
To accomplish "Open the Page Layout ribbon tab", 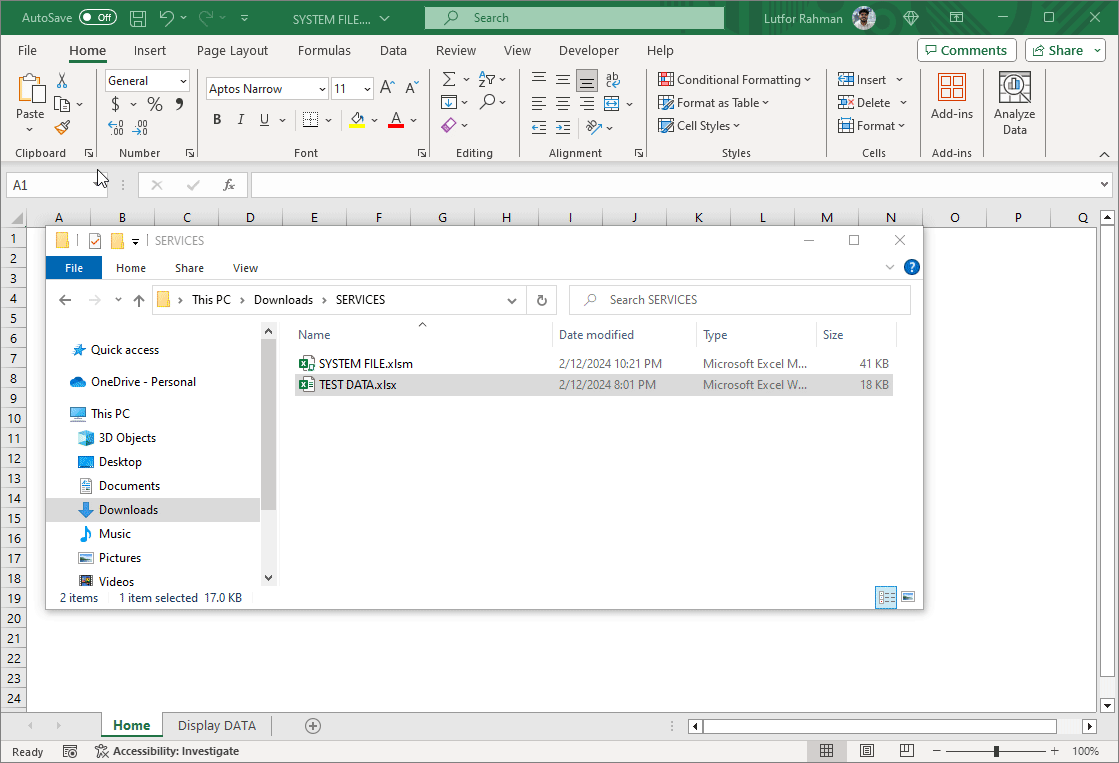I will [x=232, y=51].
